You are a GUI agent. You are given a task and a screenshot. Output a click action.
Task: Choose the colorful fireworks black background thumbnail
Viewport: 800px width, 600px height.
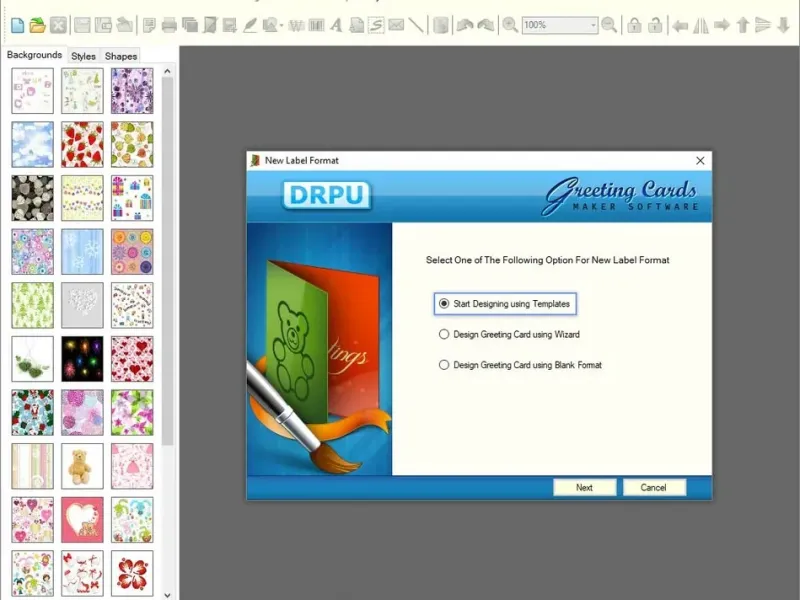click(x=82, y=359)
